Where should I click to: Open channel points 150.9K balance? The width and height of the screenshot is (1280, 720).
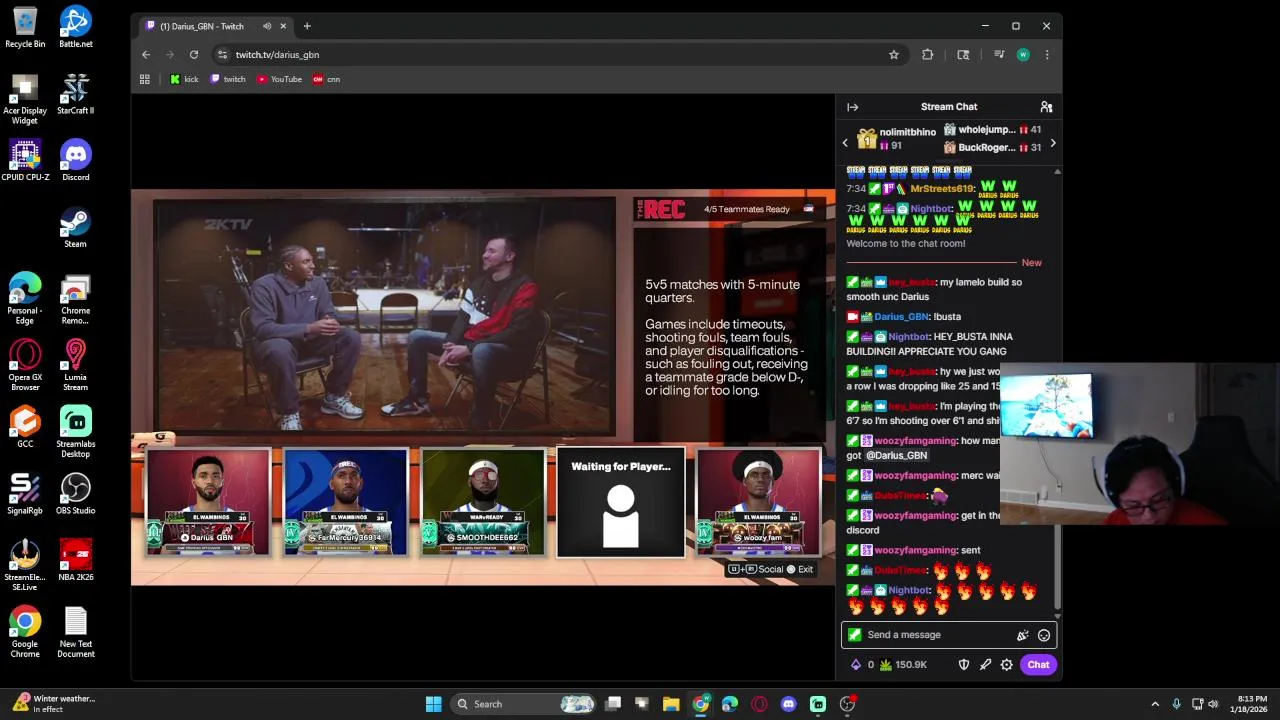pos(903,665)
